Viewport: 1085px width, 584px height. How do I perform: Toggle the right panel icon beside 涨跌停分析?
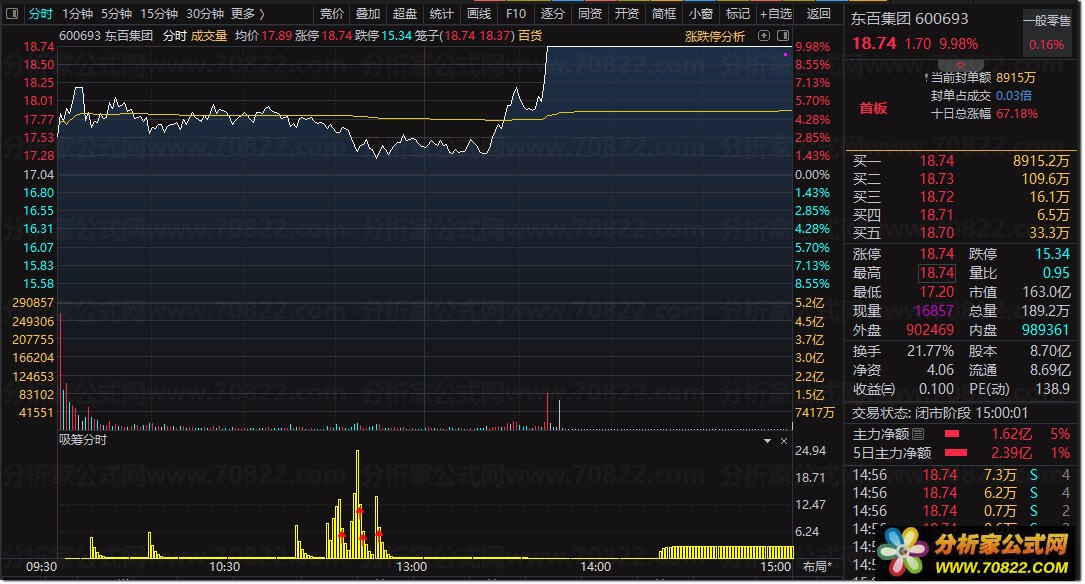coord(783,36)
